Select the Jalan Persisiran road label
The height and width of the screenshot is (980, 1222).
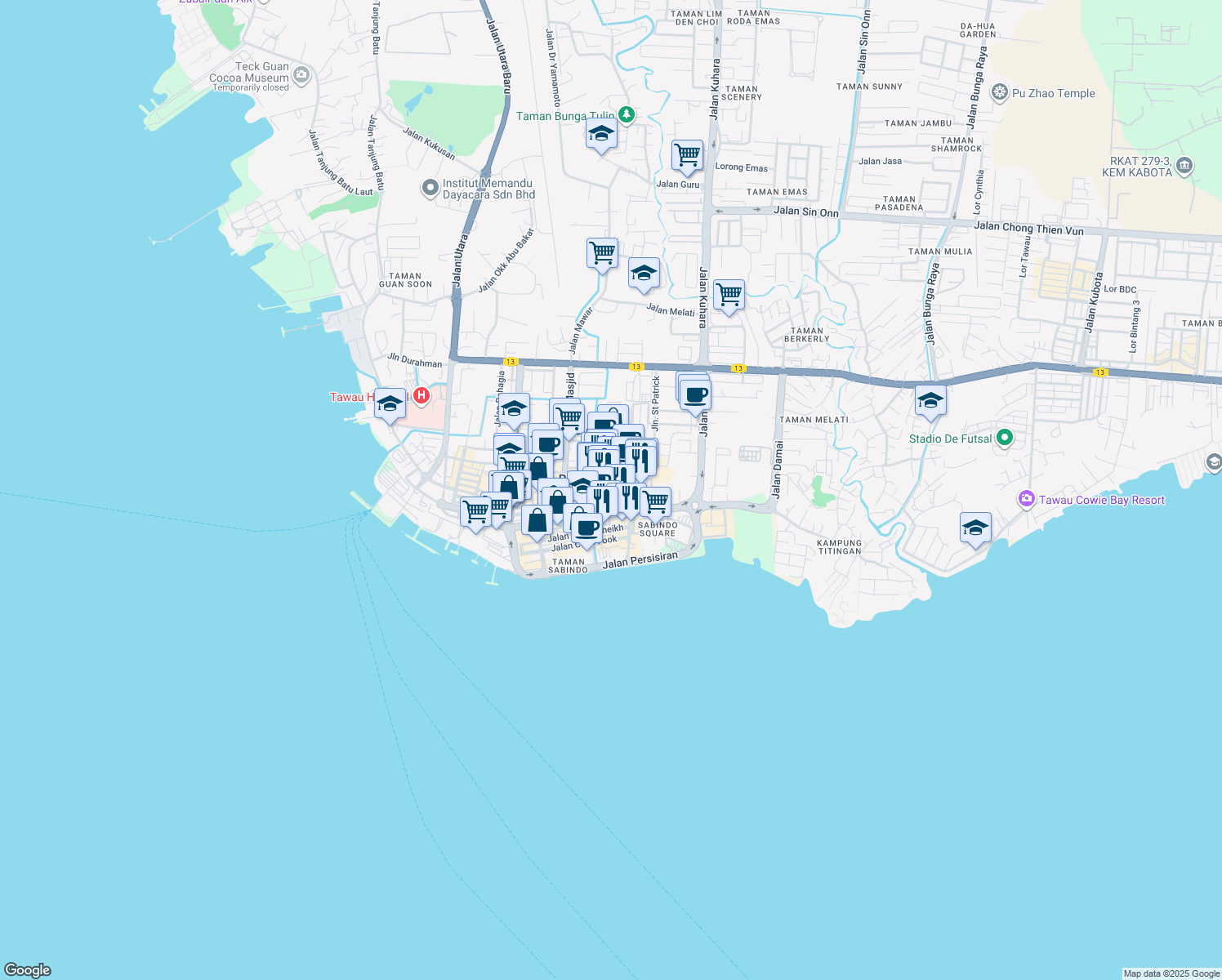pos(640,561)
